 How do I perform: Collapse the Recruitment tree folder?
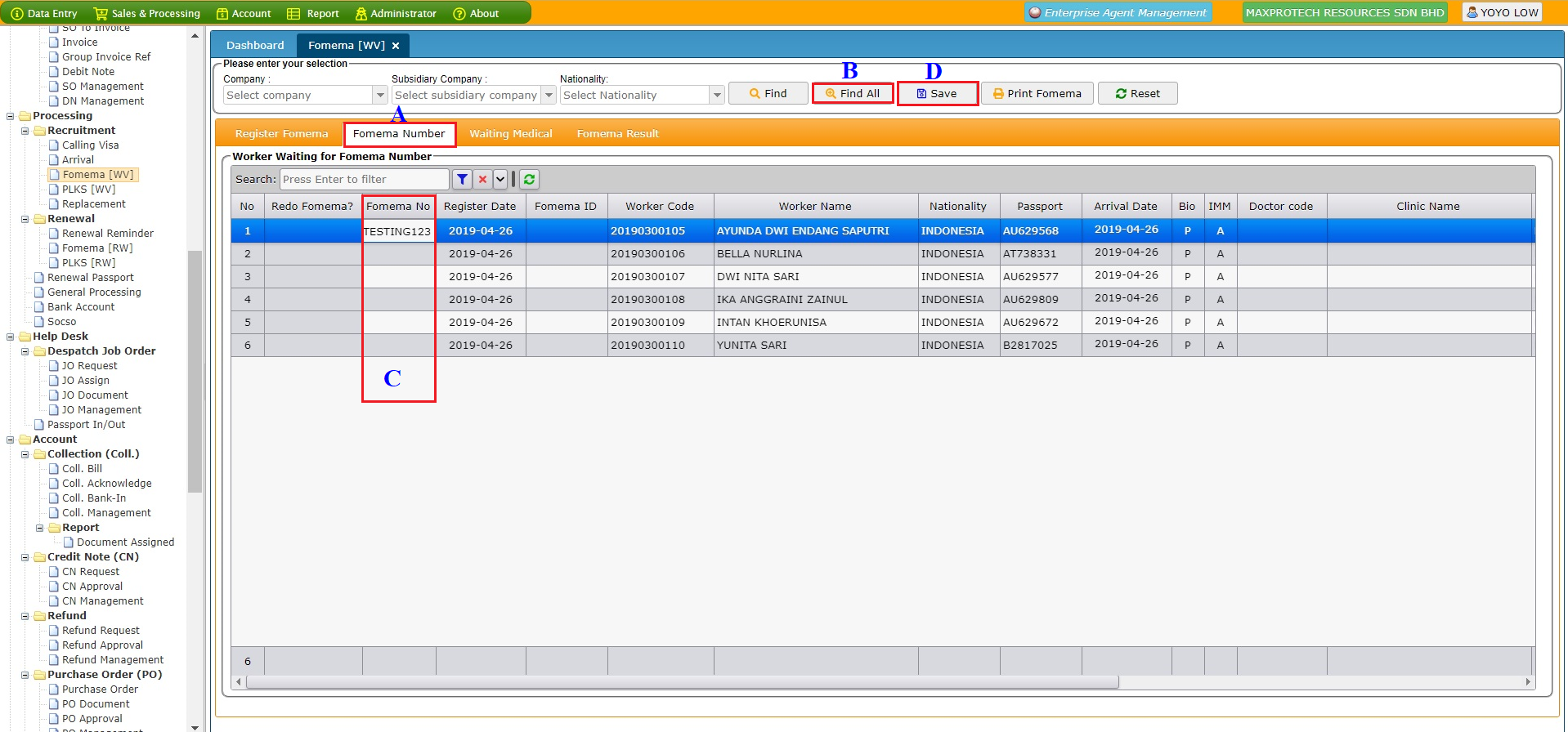coord(25,131)
